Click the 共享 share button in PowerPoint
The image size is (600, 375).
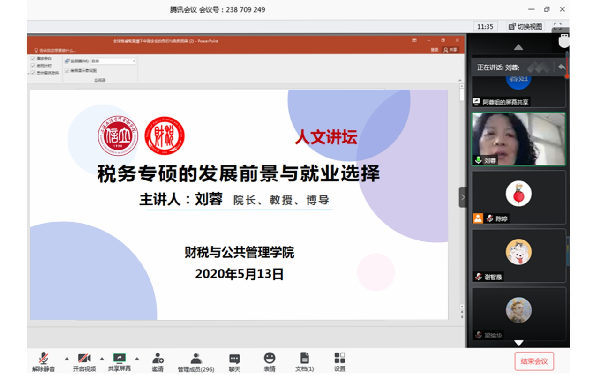coord(450,50)
